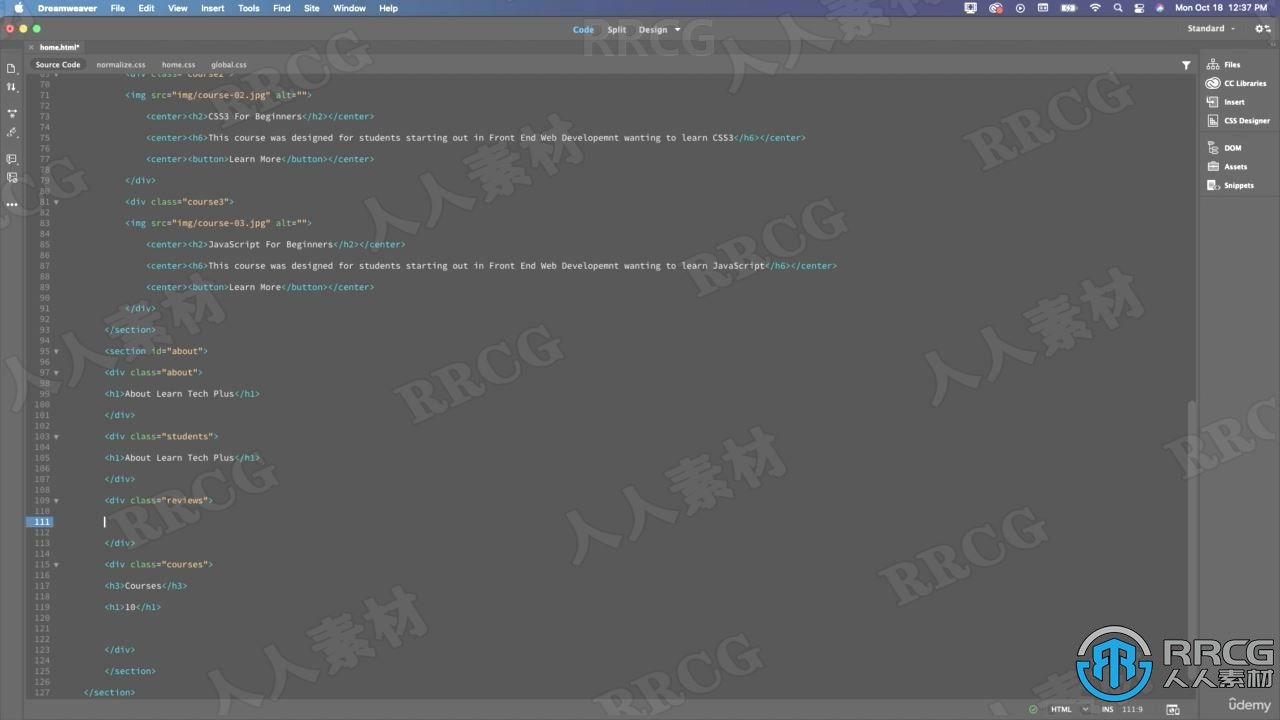Select the home.html document tab

[59, 47]
